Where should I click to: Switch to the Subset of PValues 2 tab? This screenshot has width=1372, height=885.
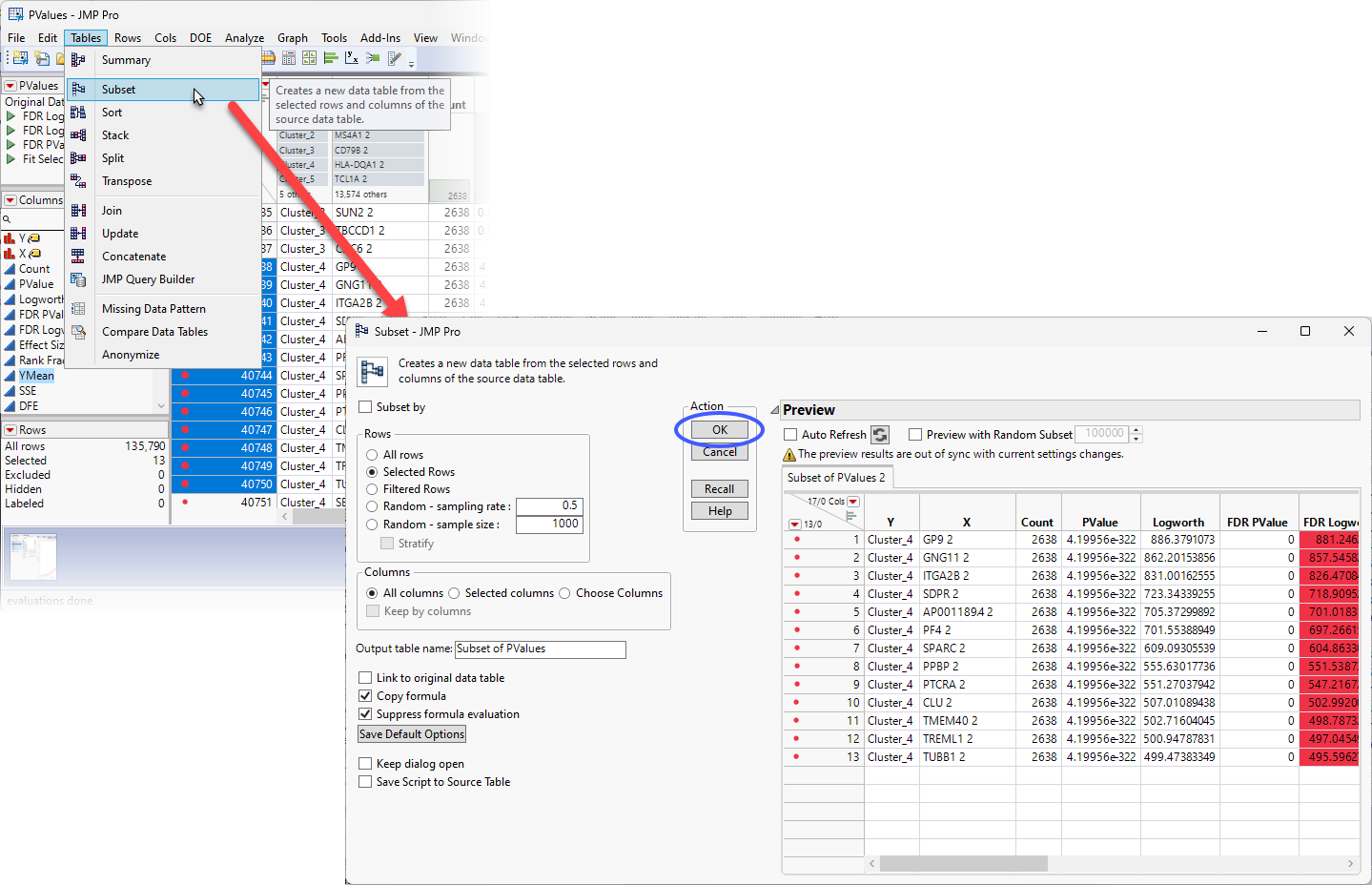836,478
